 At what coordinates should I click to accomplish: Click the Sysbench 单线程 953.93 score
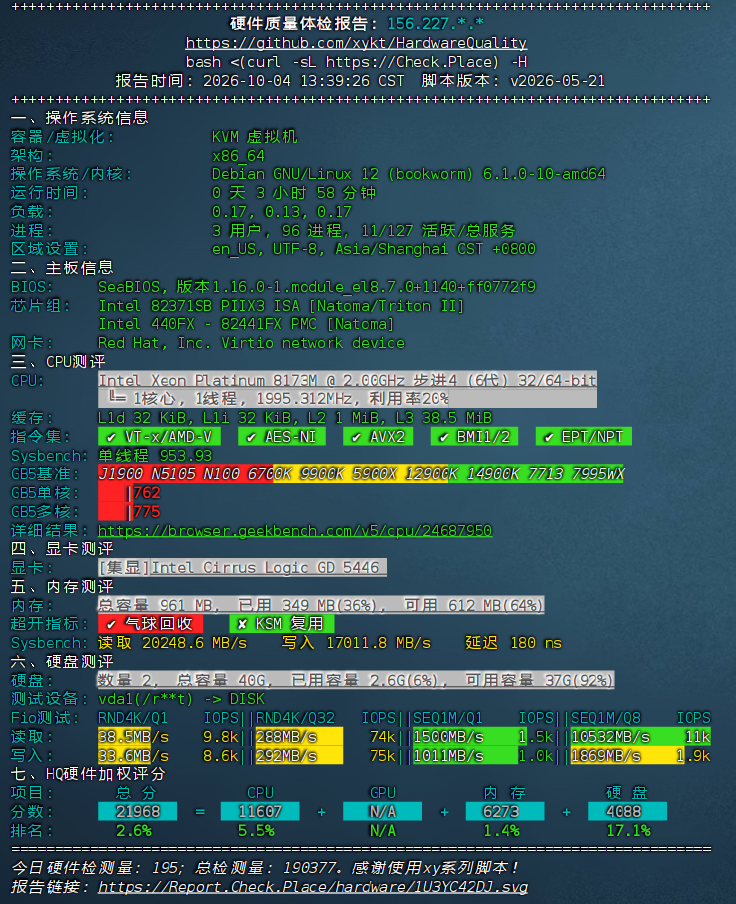click(155, 455)
